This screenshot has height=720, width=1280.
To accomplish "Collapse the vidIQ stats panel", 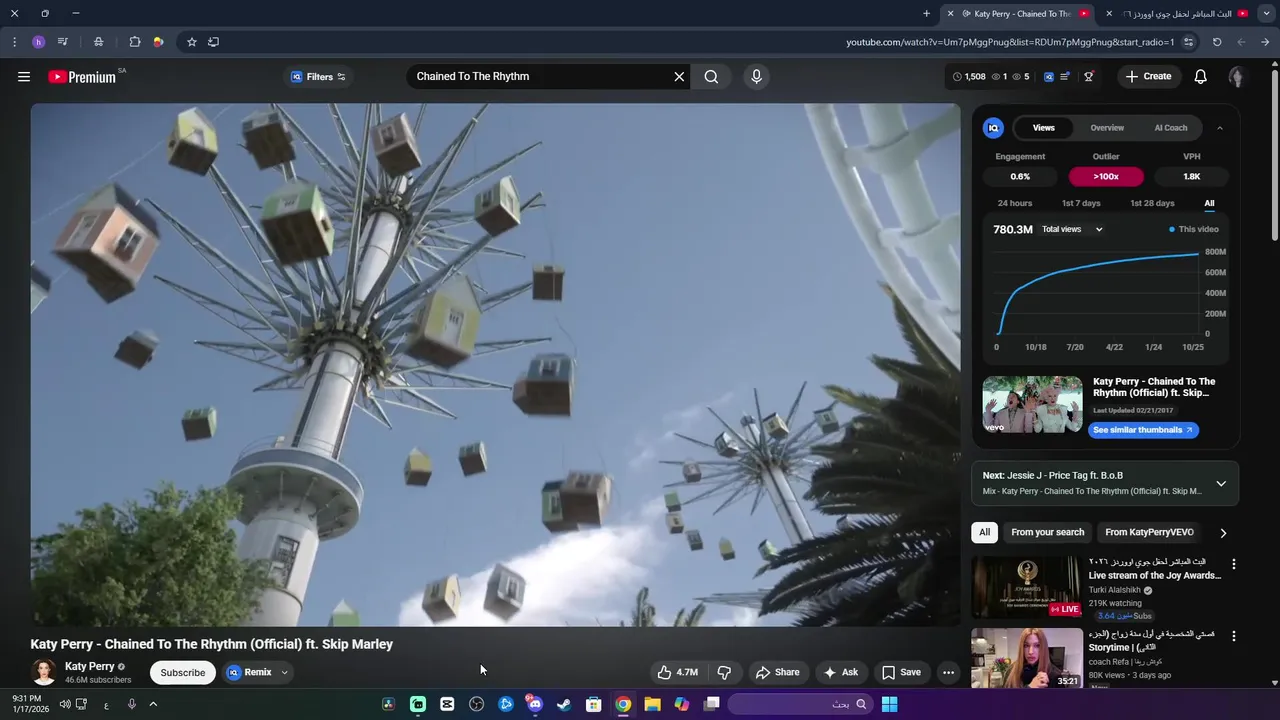I will [1220, 128].
